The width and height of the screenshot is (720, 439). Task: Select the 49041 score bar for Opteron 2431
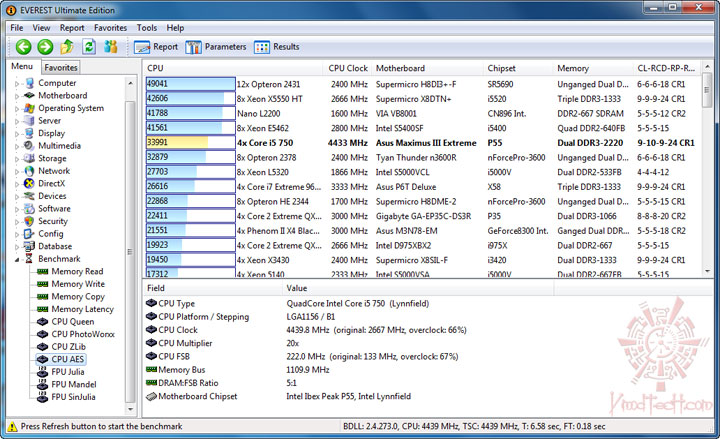pos(191,84)
